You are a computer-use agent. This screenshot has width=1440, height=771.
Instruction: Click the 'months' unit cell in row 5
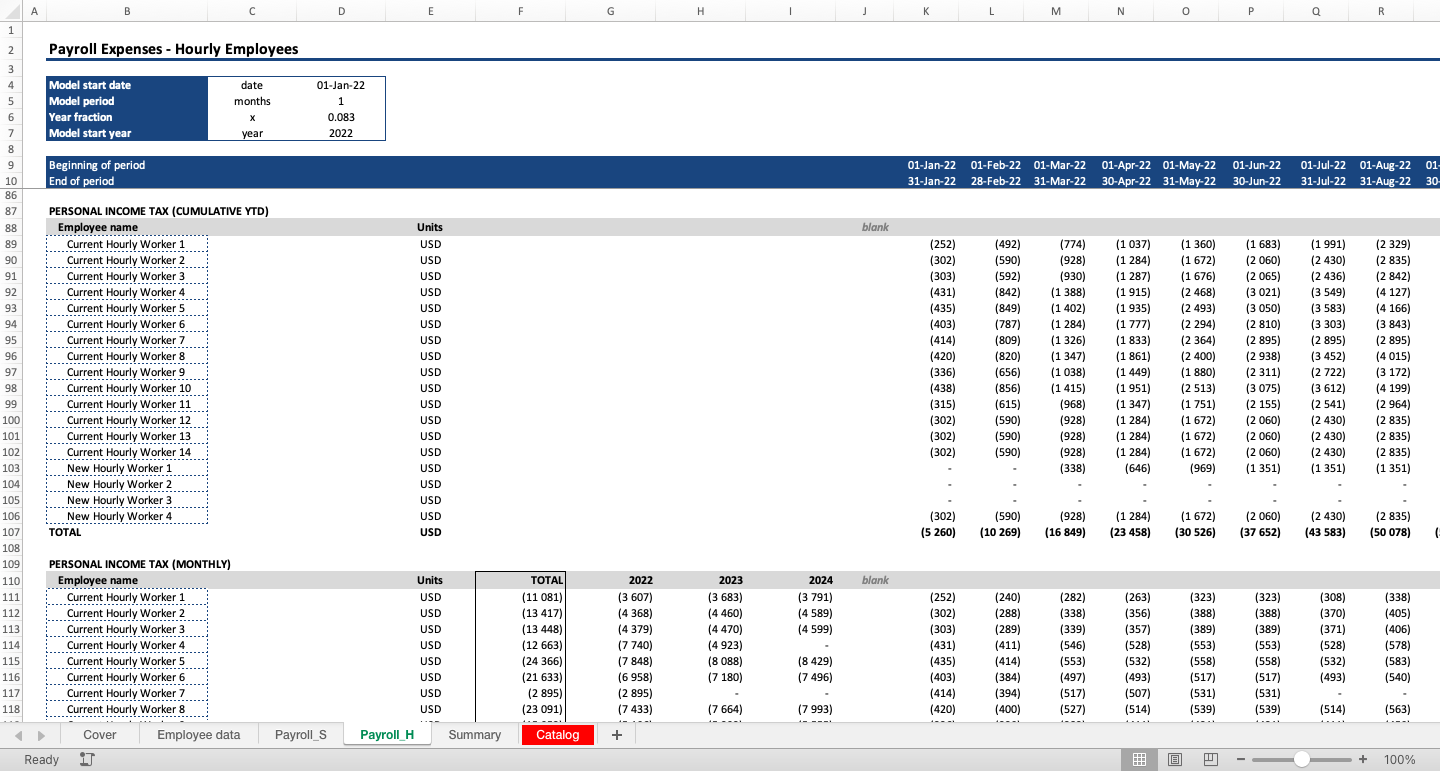tap(252, 101)
